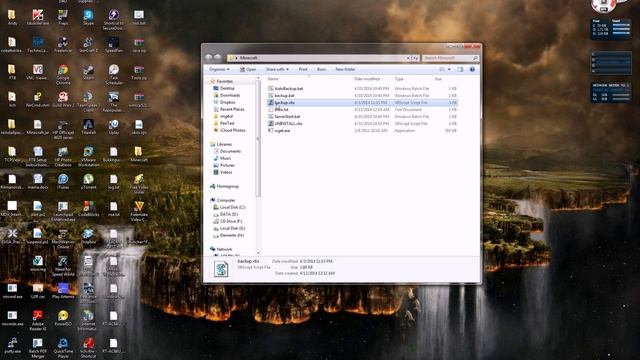Launch CodeBlocks from the desktop

coord(89,209)
